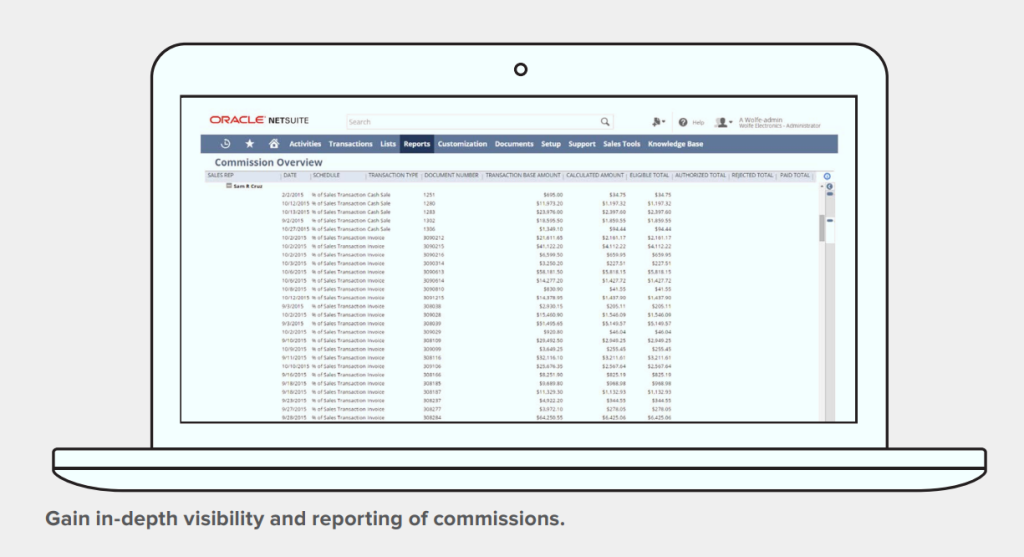Open the Customization menu
The image size is (1024, 557).
point(462,144)
